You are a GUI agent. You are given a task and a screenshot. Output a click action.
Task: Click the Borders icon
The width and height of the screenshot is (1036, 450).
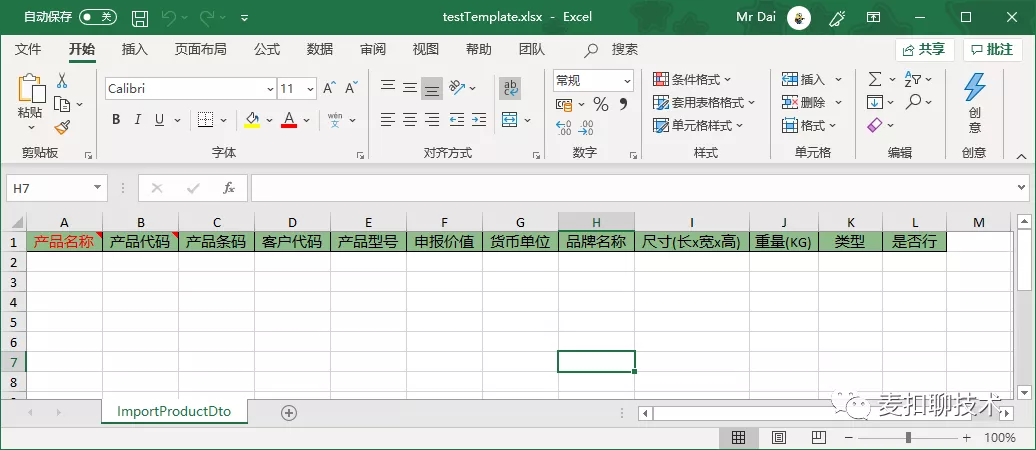(x=205, y=120)
